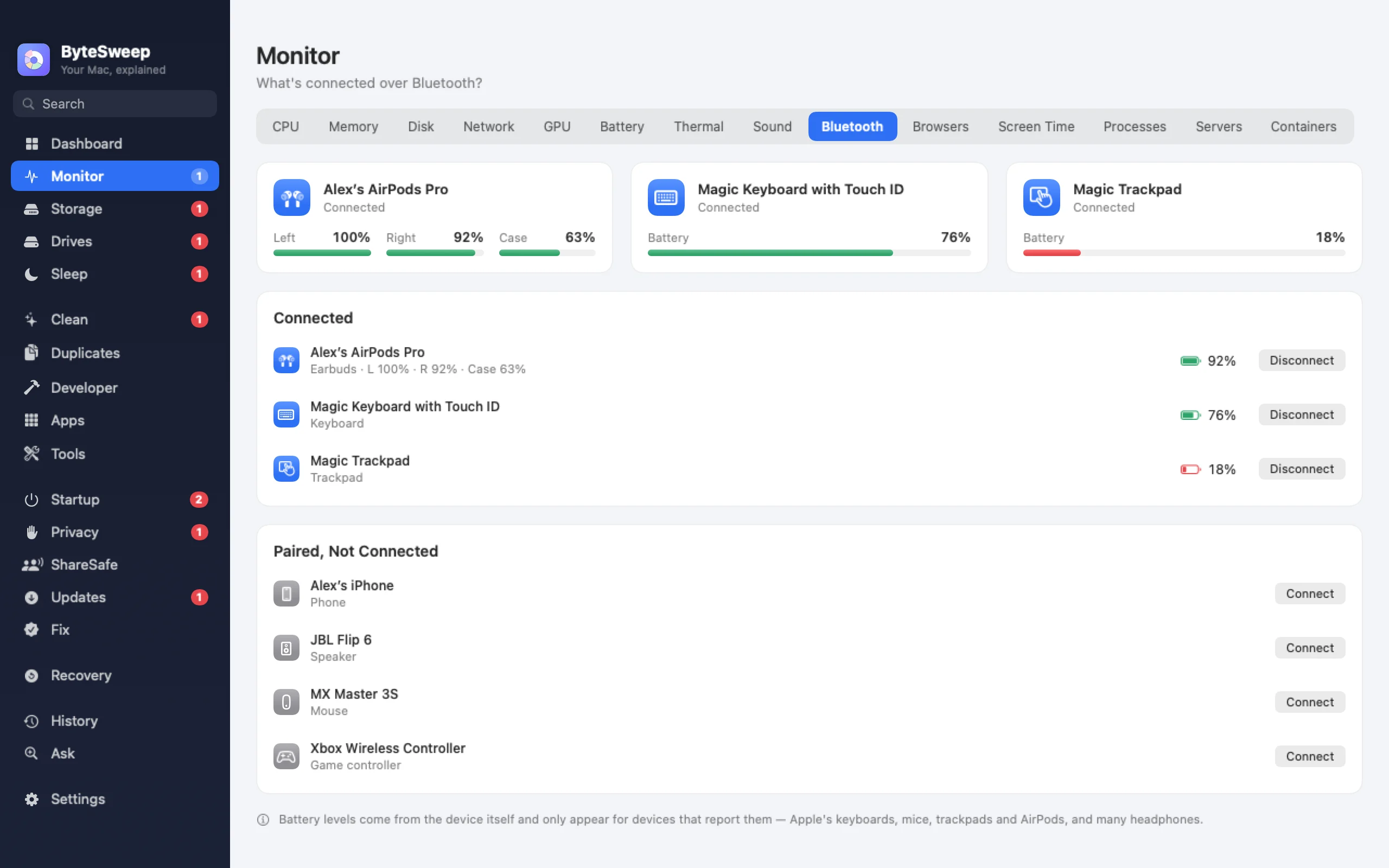Connect the Xbox Wireless Controller
Screen dimensions: 1389x868
click(1309, 757)
